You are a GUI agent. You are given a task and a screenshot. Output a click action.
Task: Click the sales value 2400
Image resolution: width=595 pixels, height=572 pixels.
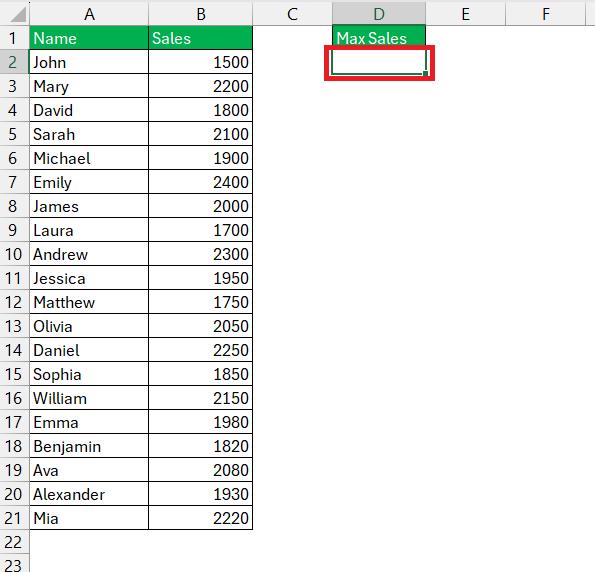point(200,182)
